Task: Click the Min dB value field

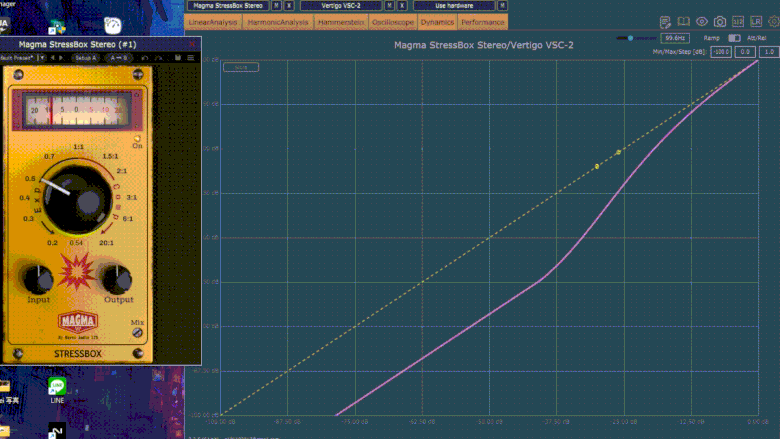Action: 721,51
